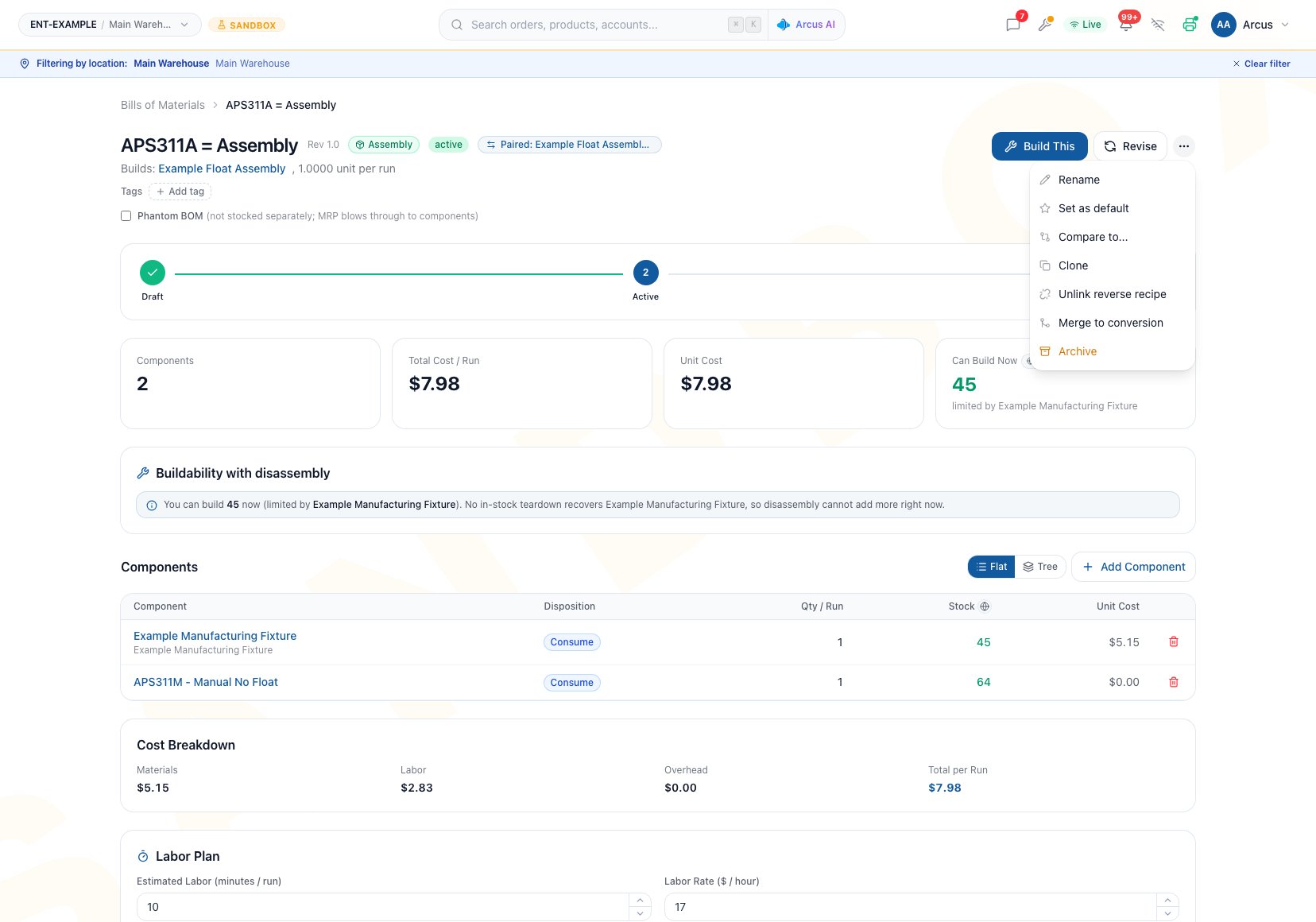Enable the Phantom BOM checkbox

click(x=126, y=216)
